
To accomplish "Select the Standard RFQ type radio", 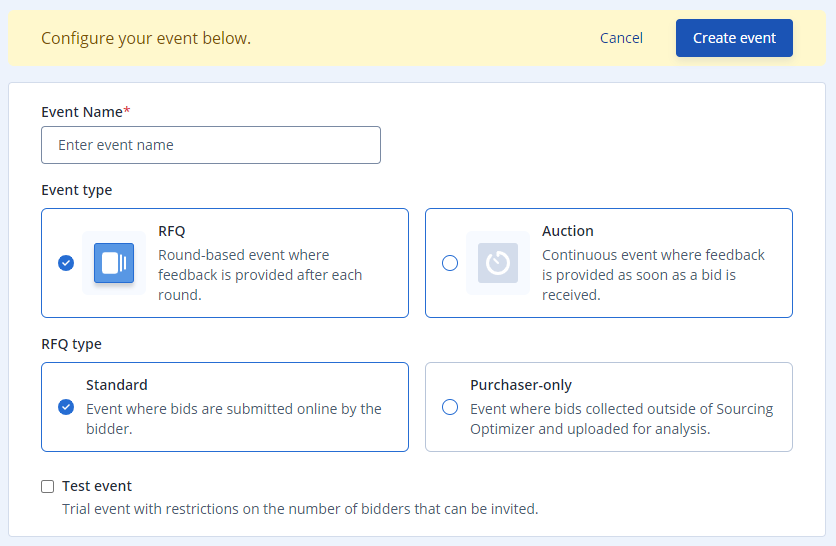I will (x=66, y=407).
